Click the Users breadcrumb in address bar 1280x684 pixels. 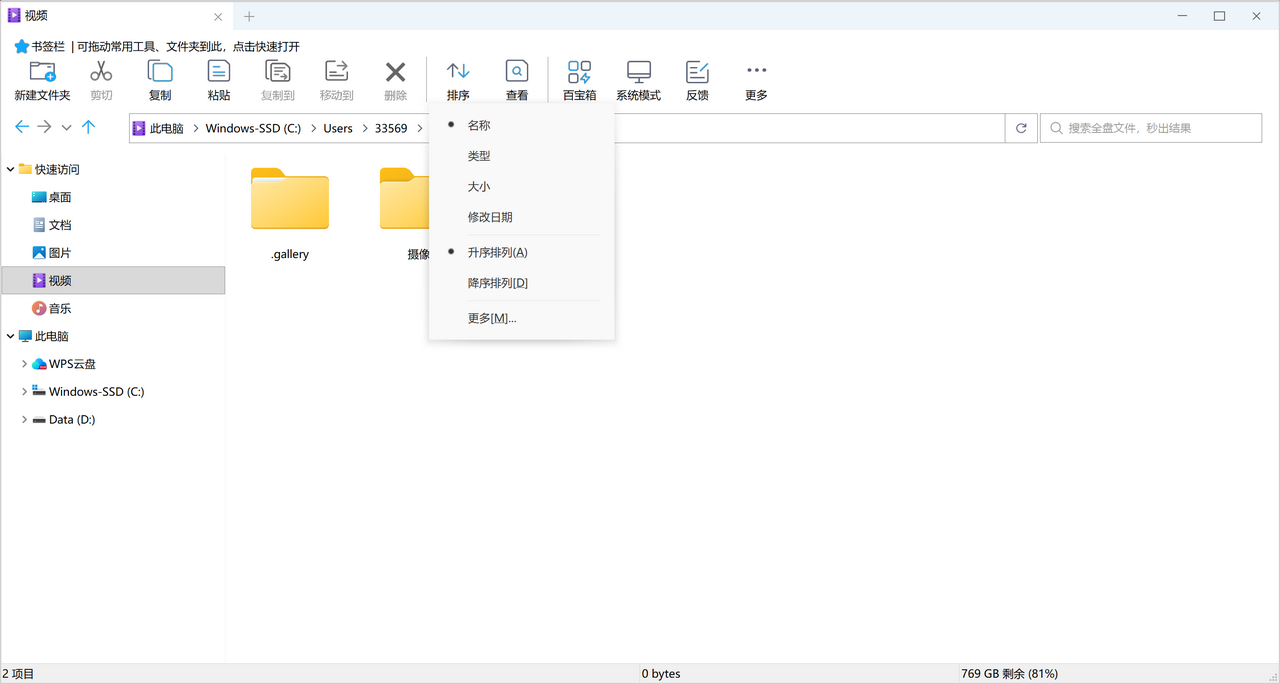coord(338,128)
